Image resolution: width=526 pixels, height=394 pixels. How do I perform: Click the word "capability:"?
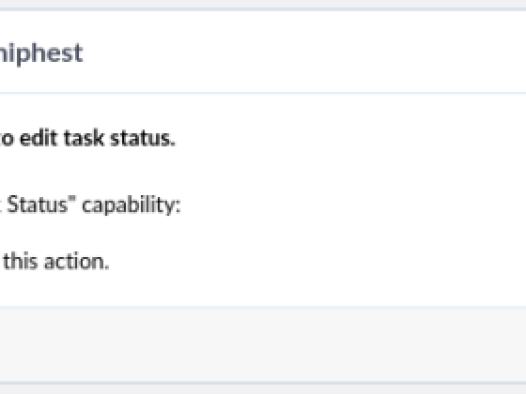coord(131,205)
